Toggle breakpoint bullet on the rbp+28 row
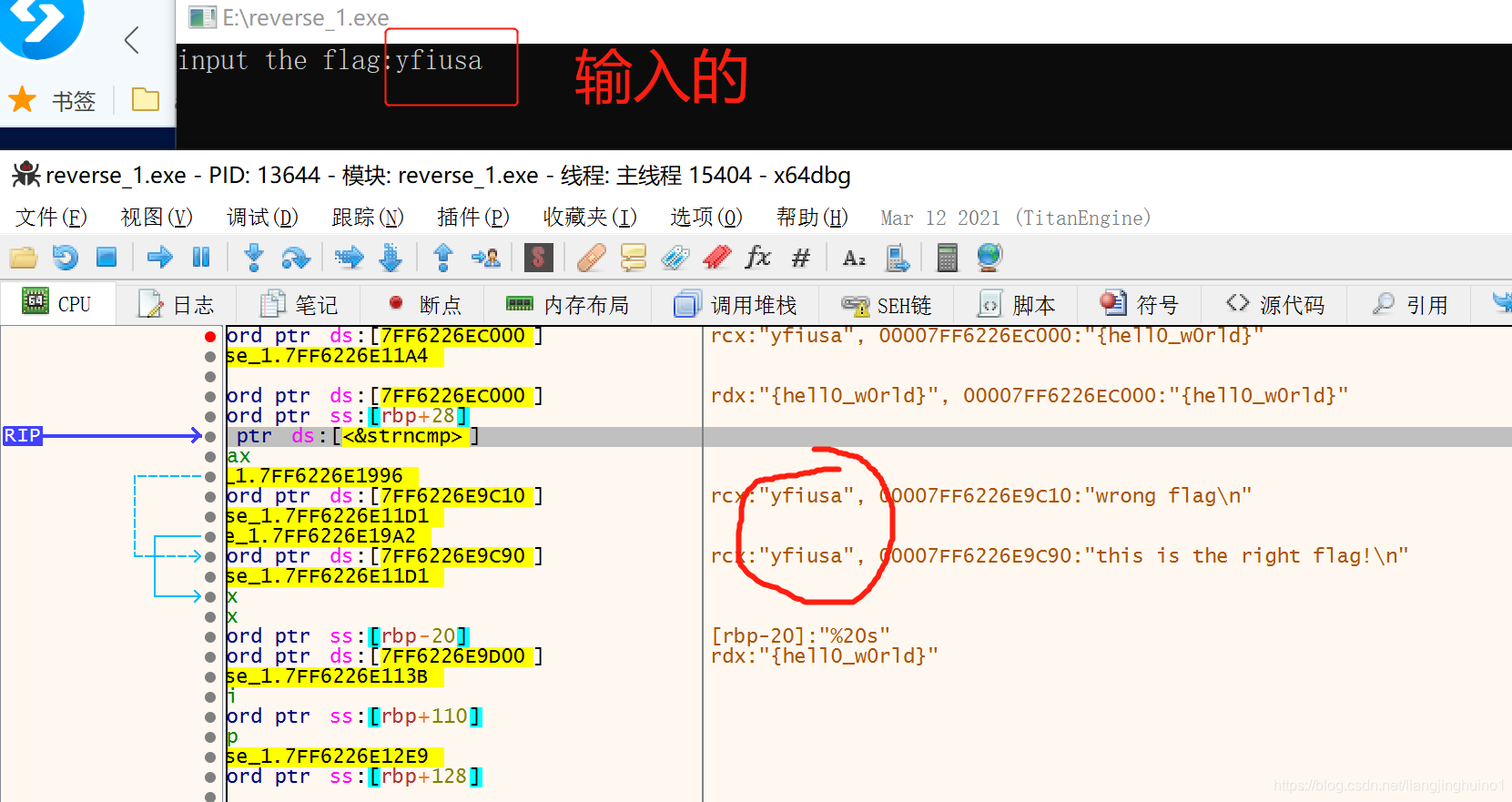This screenshot has height=802, width=1512. (x=210, y=416)
